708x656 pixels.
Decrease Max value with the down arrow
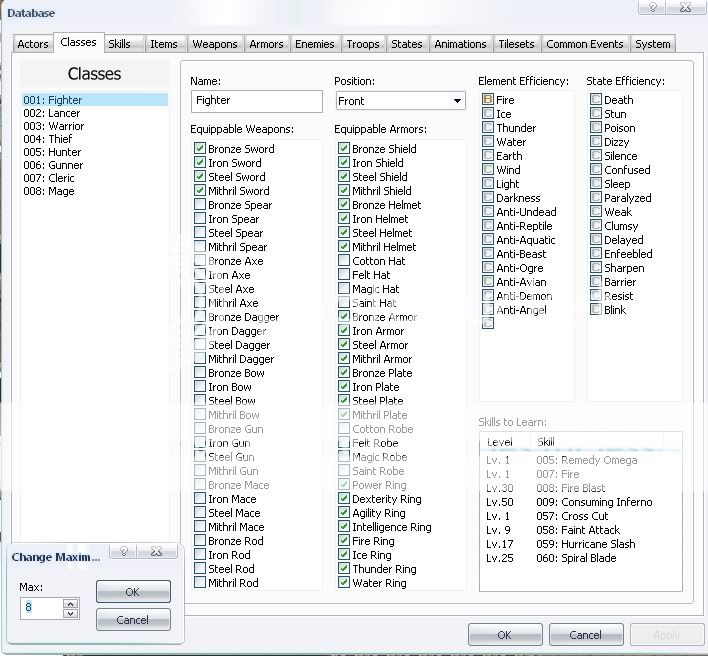click(70, 612)
